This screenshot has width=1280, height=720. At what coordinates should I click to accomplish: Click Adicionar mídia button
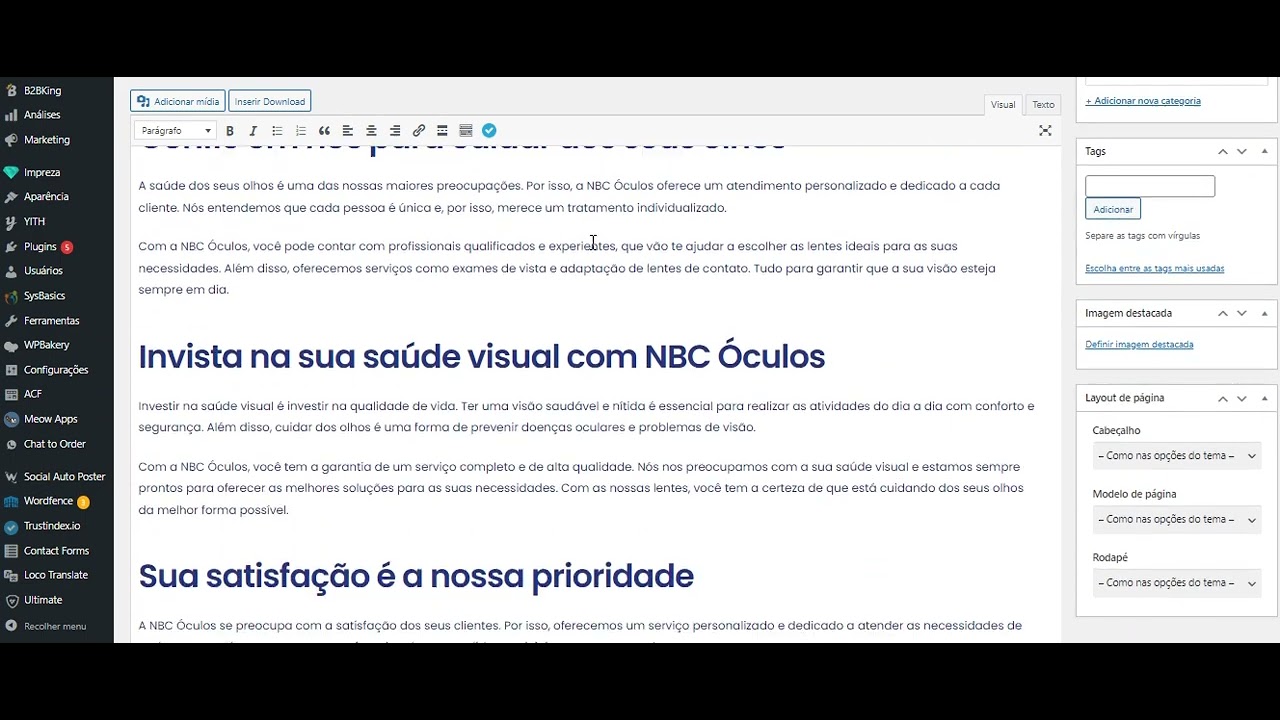[x=178, y=101]
